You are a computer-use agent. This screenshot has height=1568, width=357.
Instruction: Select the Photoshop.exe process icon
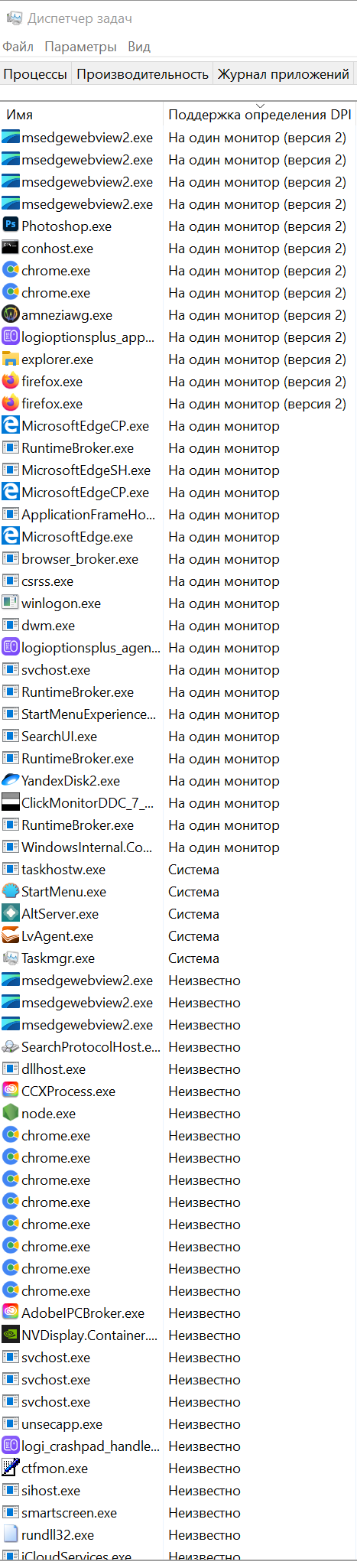coord(11,226)
